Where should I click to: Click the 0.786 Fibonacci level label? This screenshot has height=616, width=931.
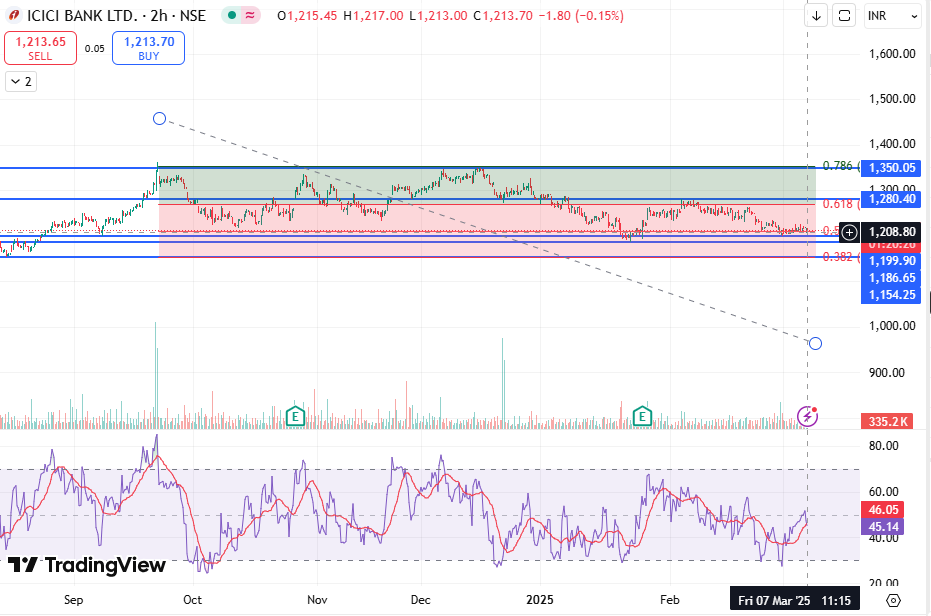coord(838,165)
